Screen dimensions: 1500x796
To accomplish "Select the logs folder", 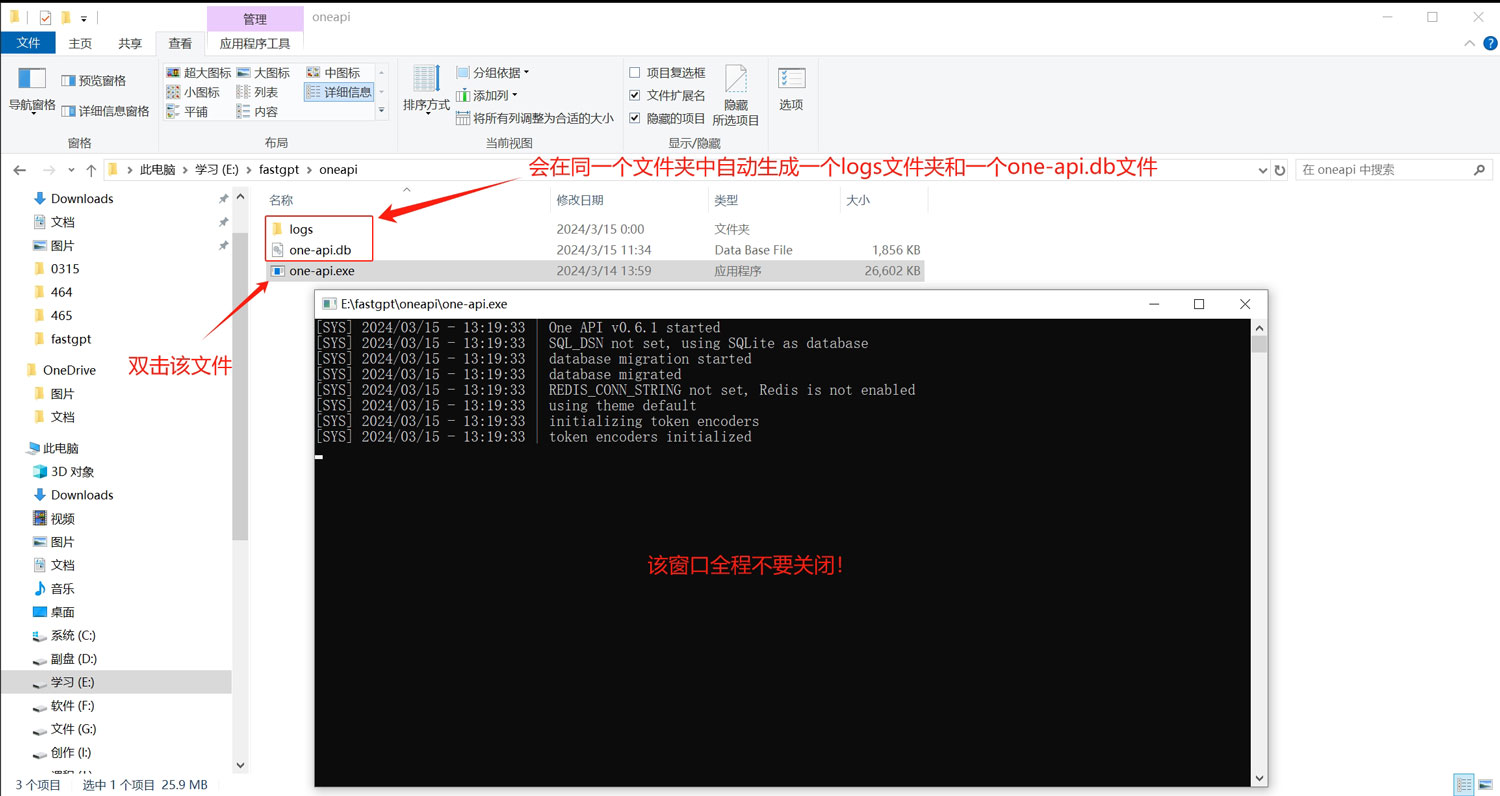I will click(x=301, y=229).
